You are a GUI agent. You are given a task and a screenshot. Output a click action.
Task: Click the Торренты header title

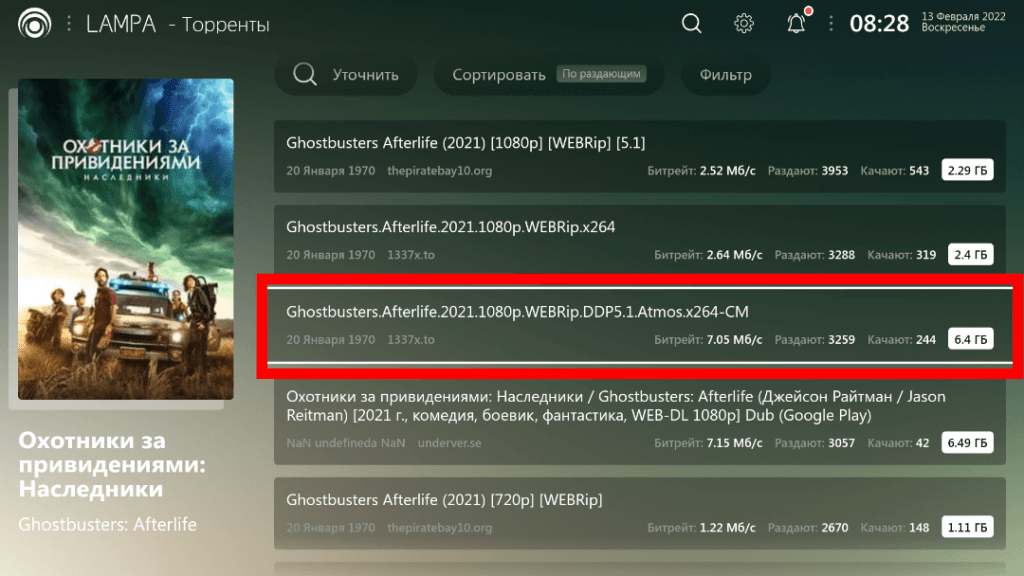(x=225, y=24)
